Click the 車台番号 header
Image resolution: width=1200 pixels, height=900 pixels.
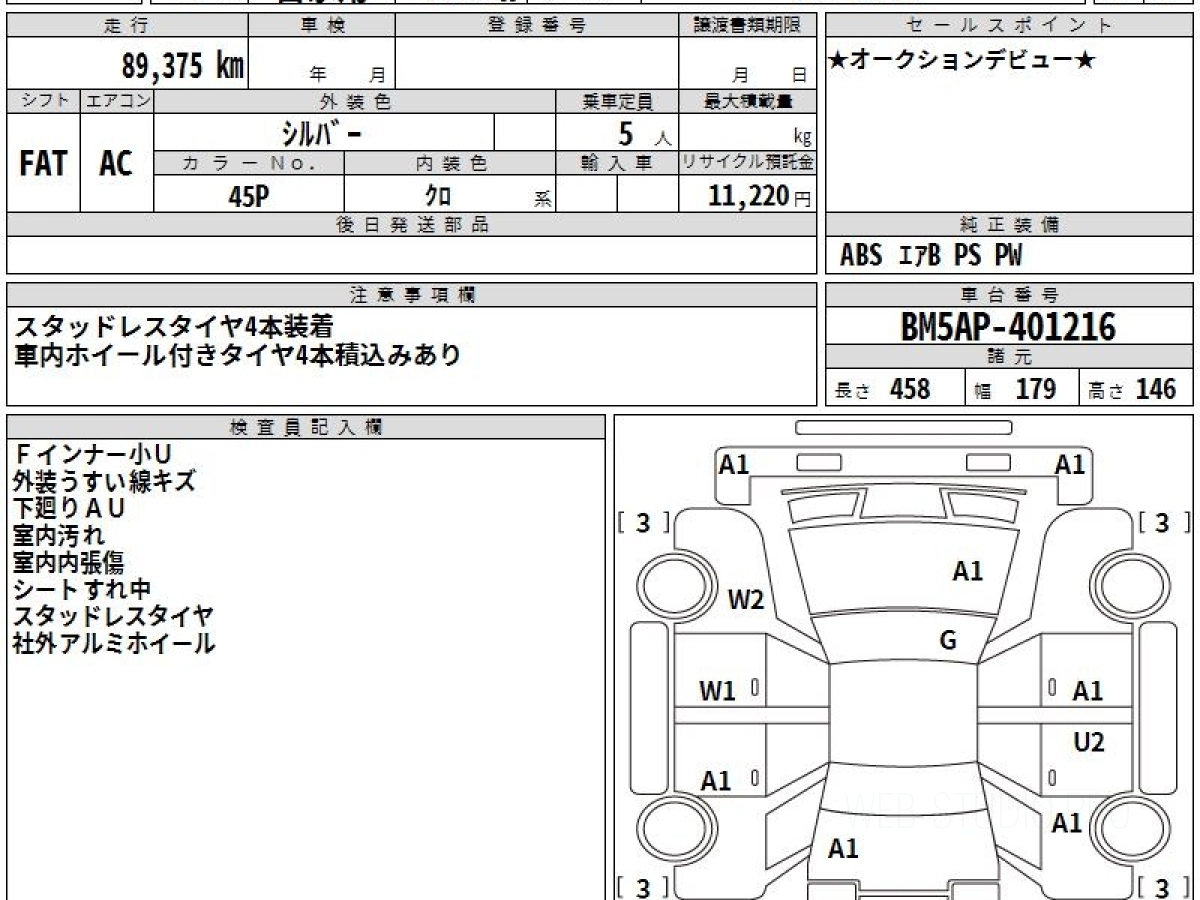coord(1010,295)
